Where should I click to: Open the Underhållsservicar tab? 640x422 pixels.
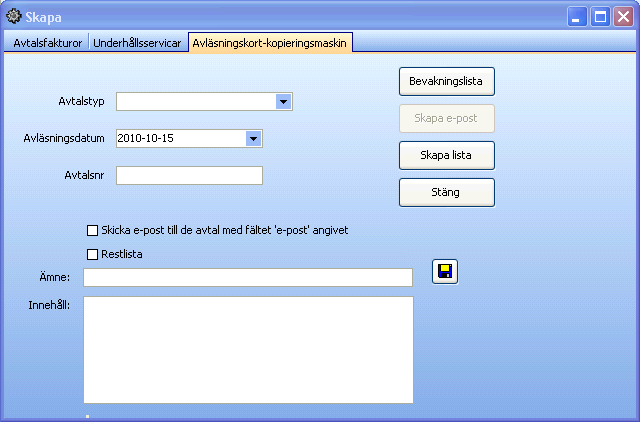[x=137, y=44]
